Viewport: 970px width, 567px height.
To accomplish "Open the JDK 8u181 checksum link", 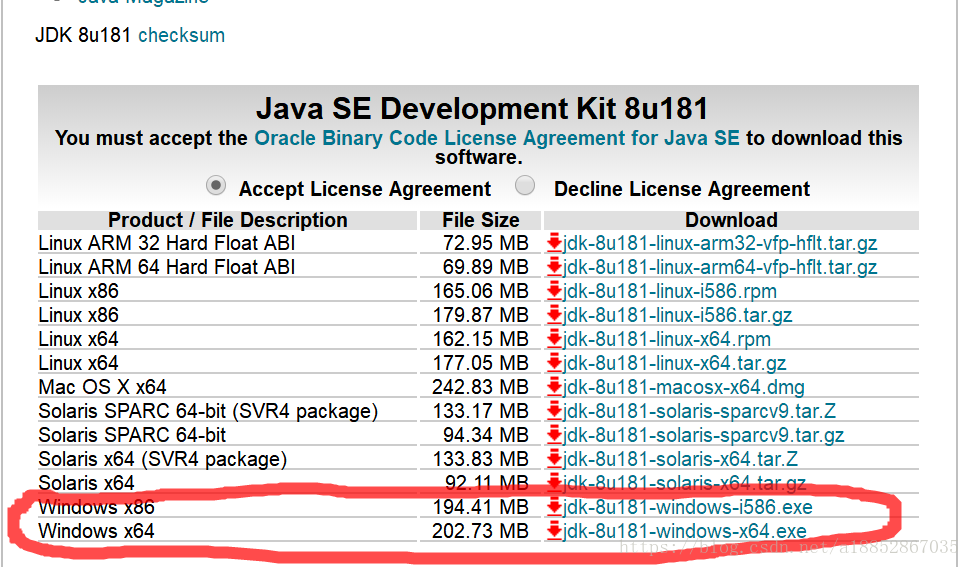I will point(181,35).
